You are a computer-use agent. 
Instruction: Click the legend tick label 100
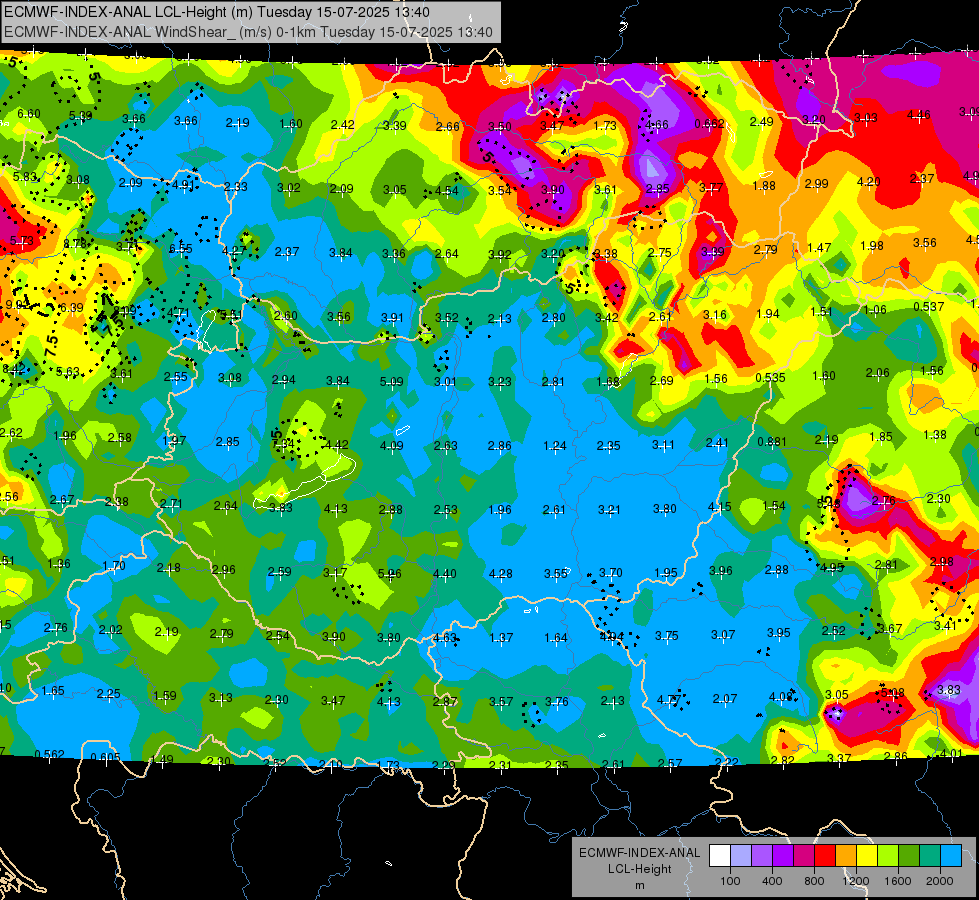point(730,881)
